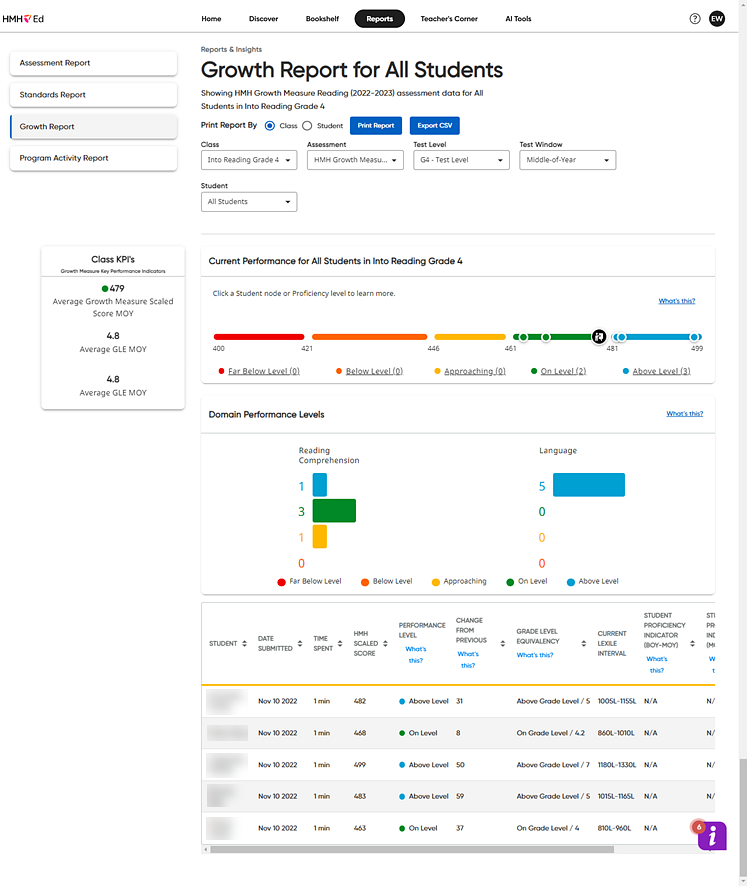
Task: Sort table by Time Spent column
Action: (x=340, y=644)
